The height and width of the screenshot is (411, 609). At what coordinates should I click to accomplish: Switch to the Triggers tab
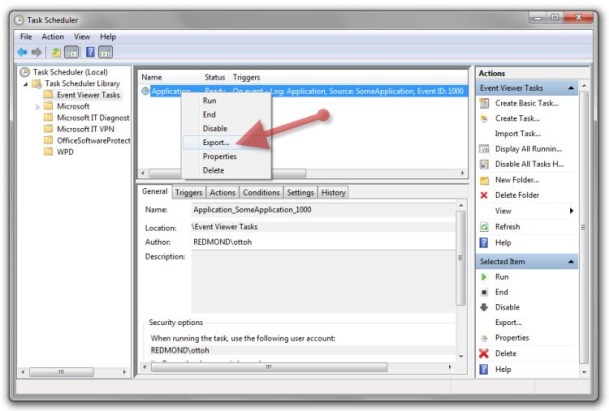click(x=188, y=193)
